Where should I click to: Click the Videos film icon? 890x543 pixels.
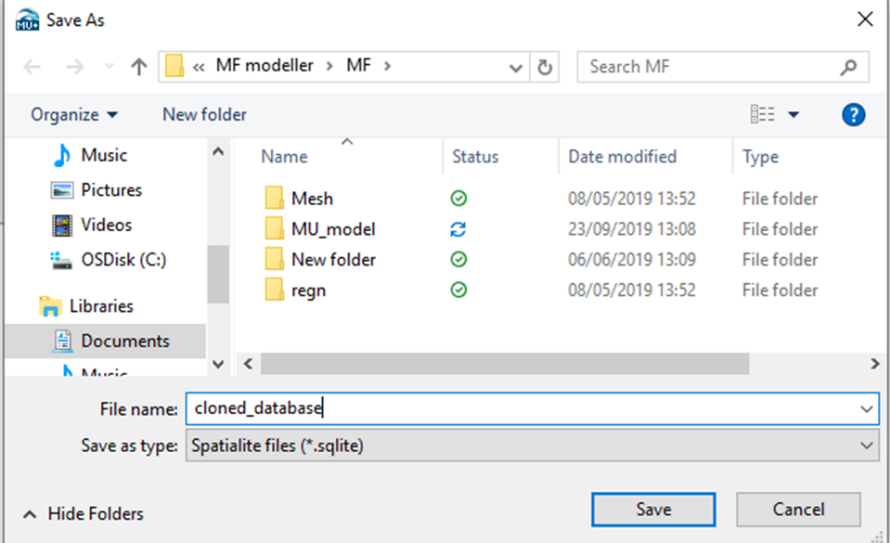62,225
